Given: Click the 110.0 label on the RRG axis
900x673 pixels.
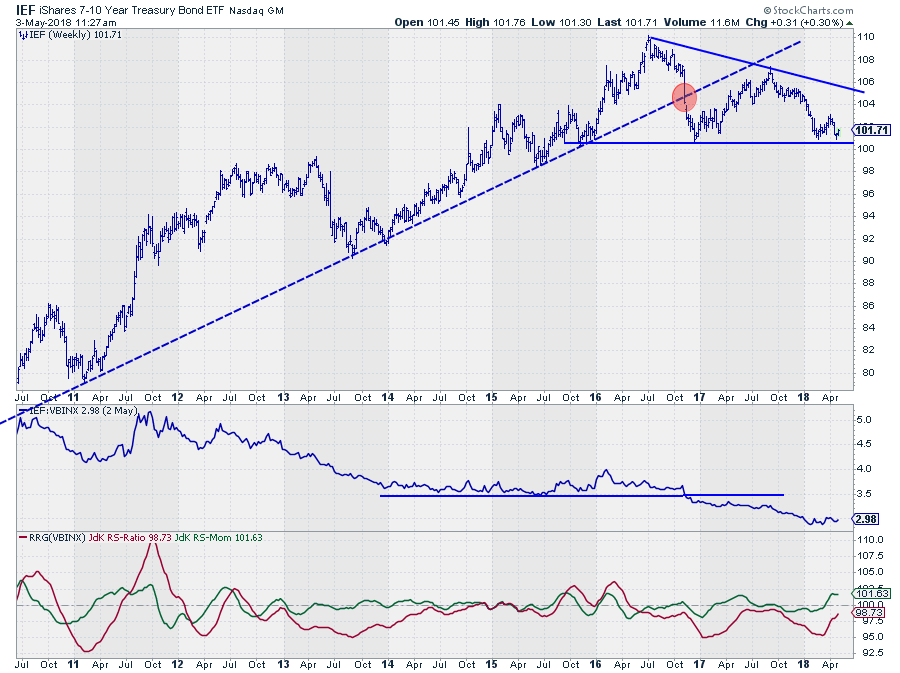Looking at the screenshot, I should pos(870,540).
